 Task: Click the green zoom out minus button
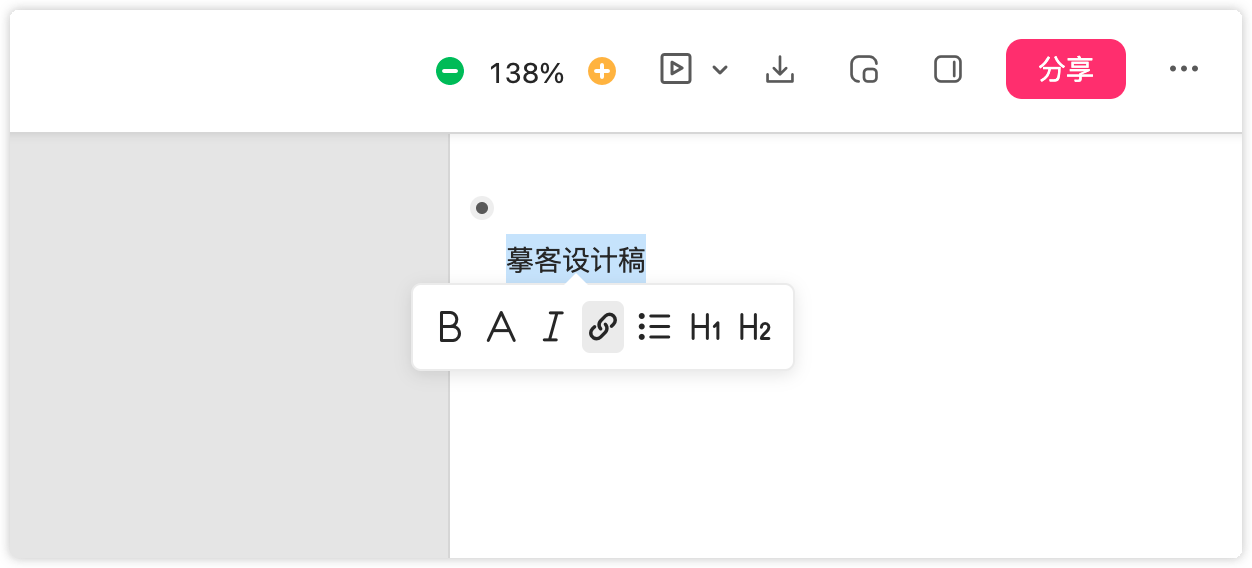coord(450,71)
